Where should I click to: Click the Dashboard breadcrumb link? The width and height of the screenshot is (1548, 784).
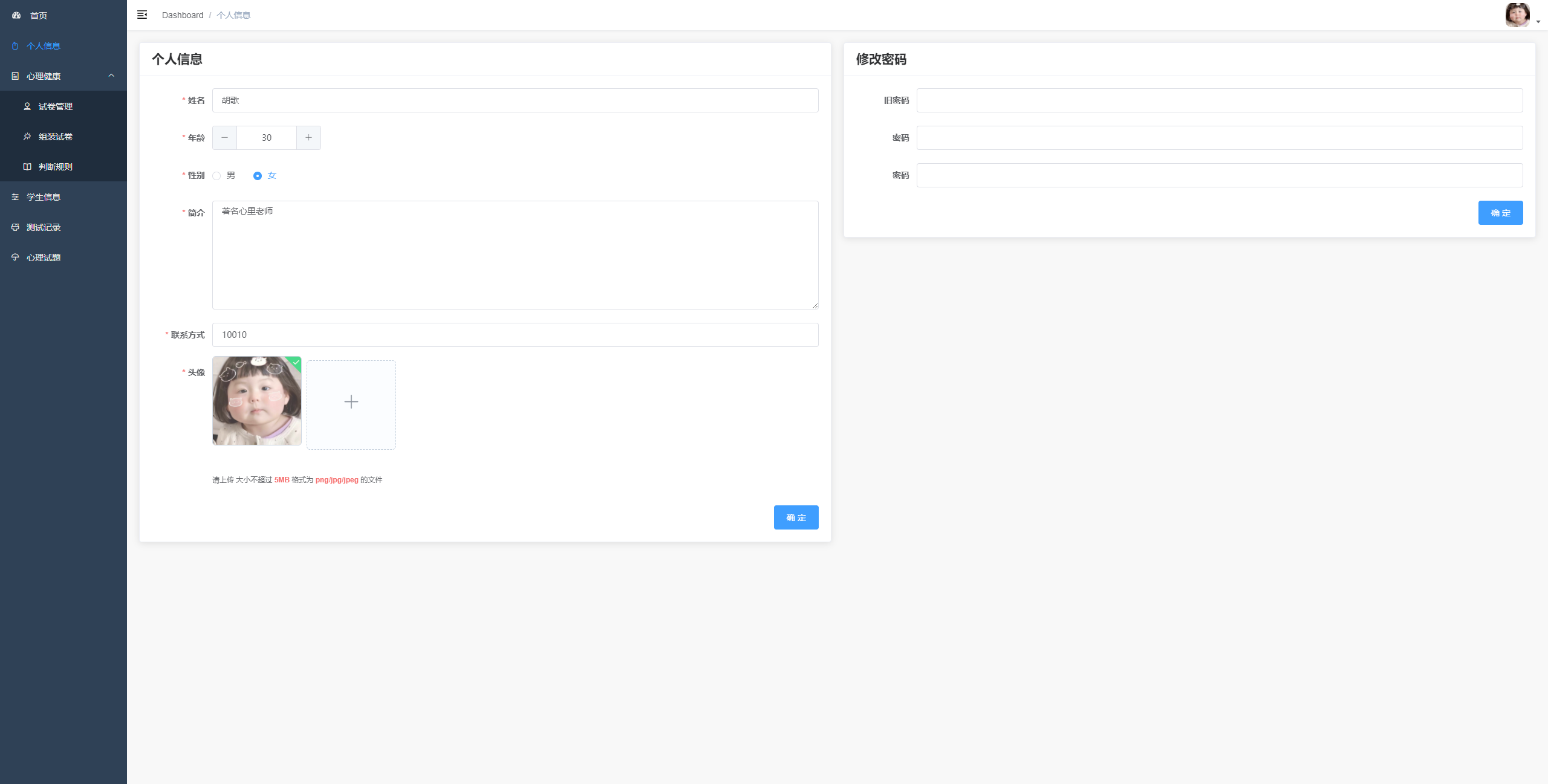pos(183,15)
